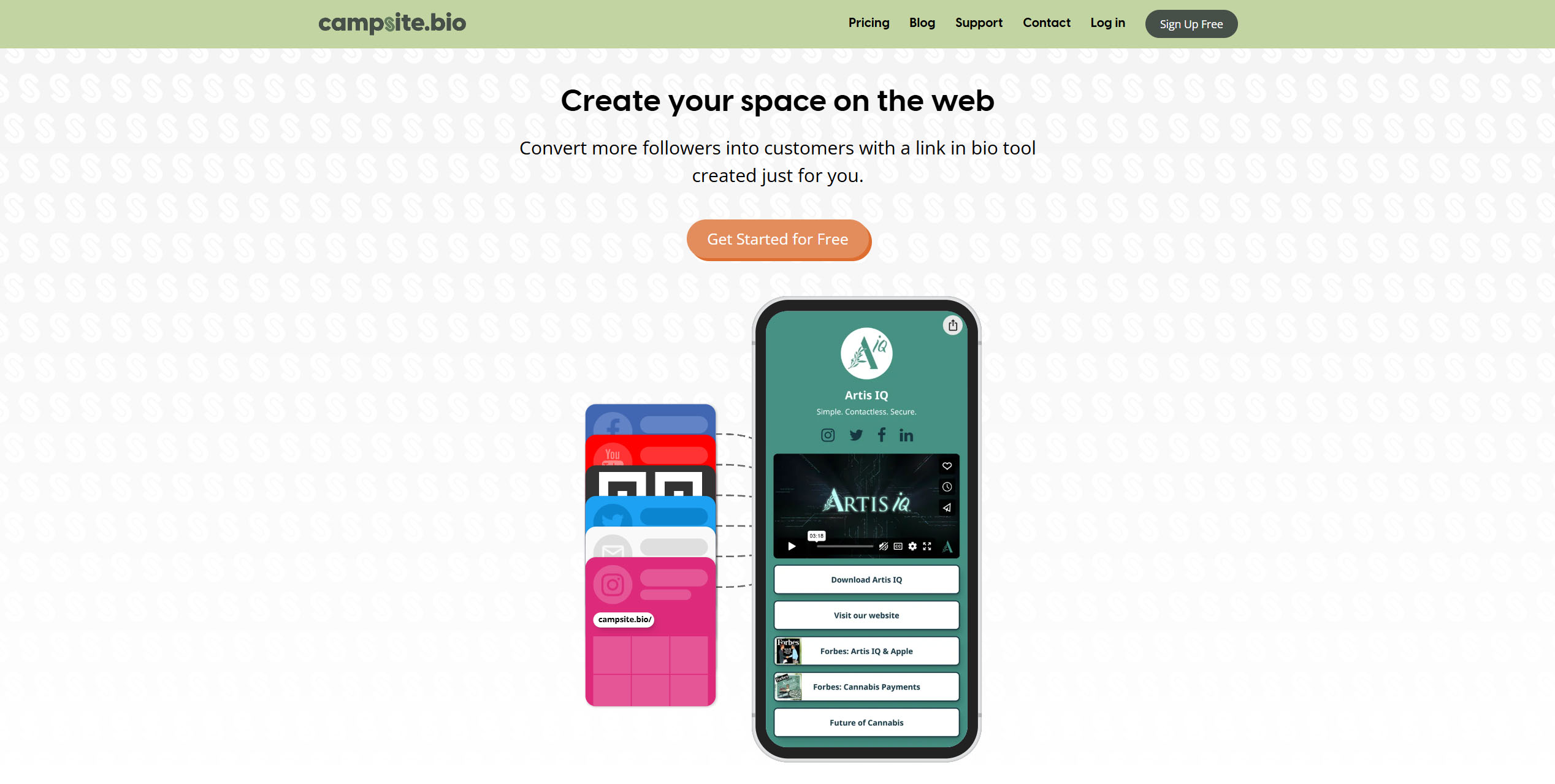Click the Sign Up Free button
This screenshot has width=1555, height=784.
[1191, 24]
